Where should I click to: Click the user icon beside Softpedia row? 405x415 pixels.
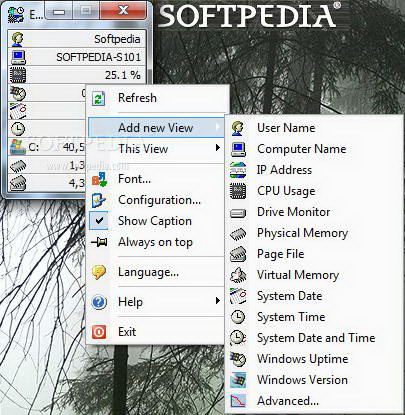pos(17,39)
